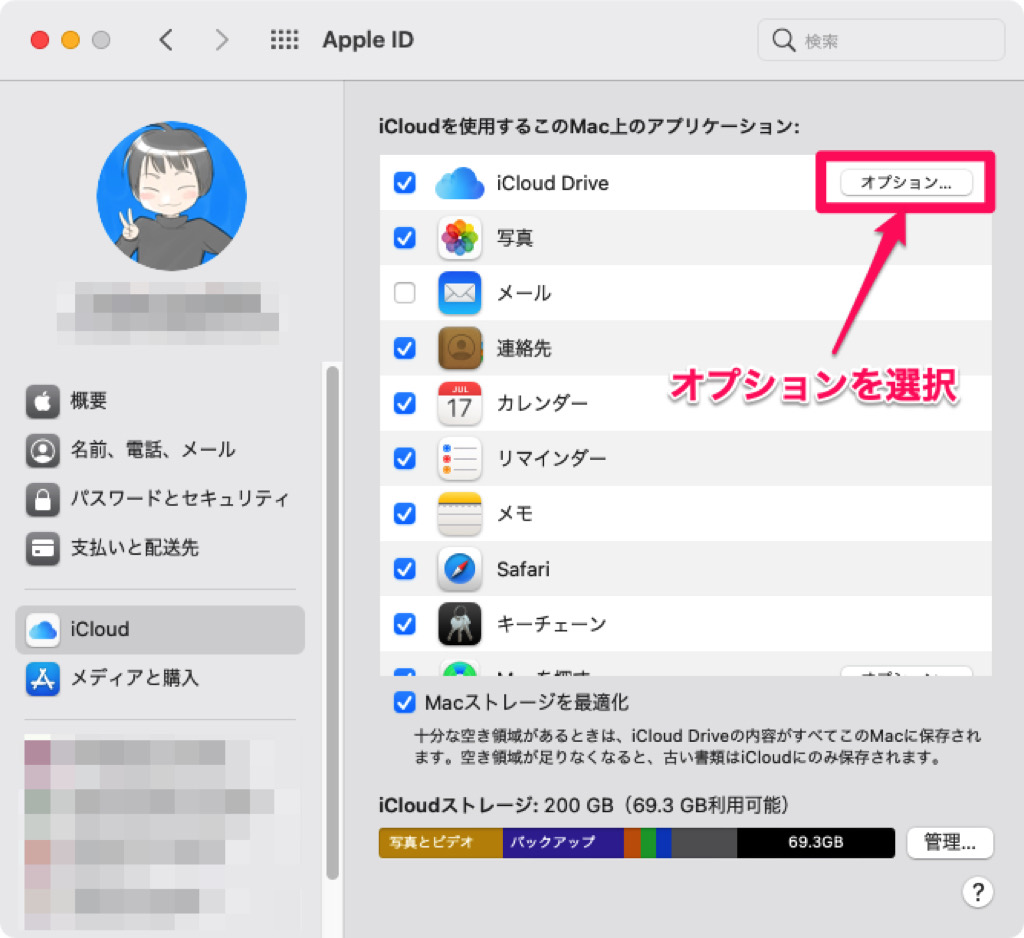The image size is (1024, 938).
Task: Uncheck Macストレージを最適化
Action: (x=405, y=703)
